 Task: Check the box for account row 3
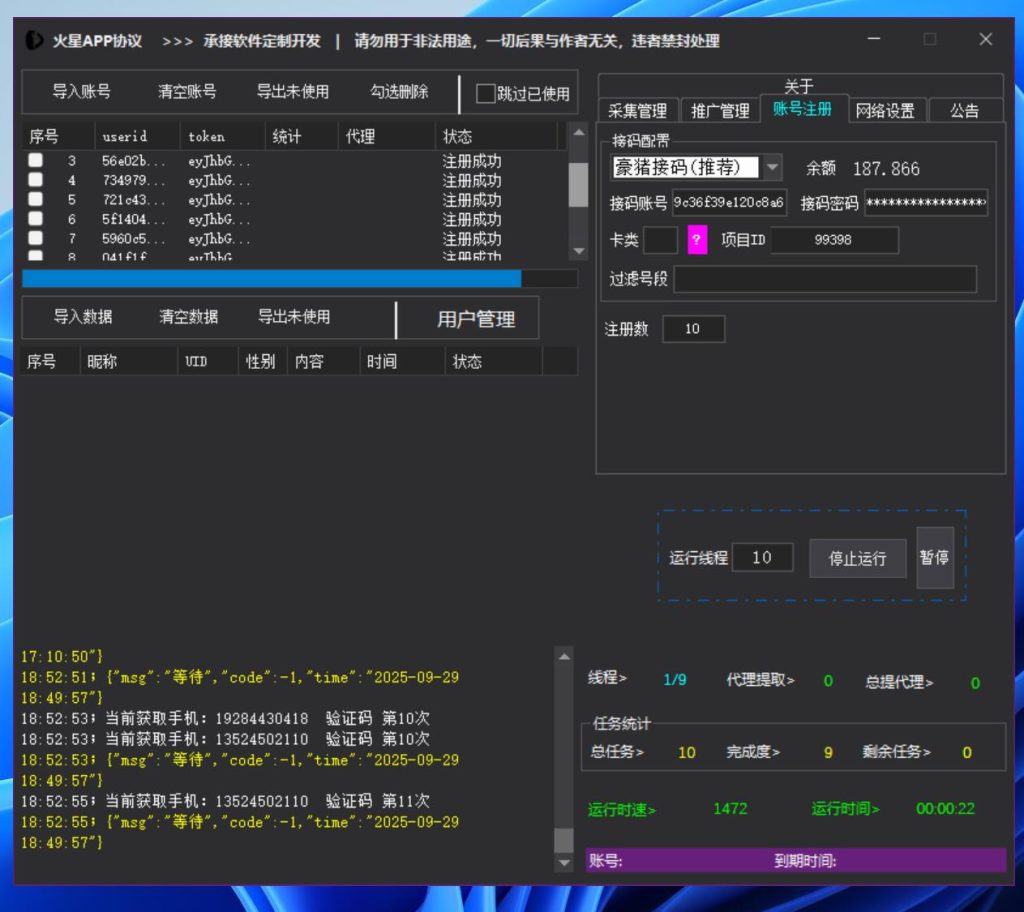[x=35, y=161]
